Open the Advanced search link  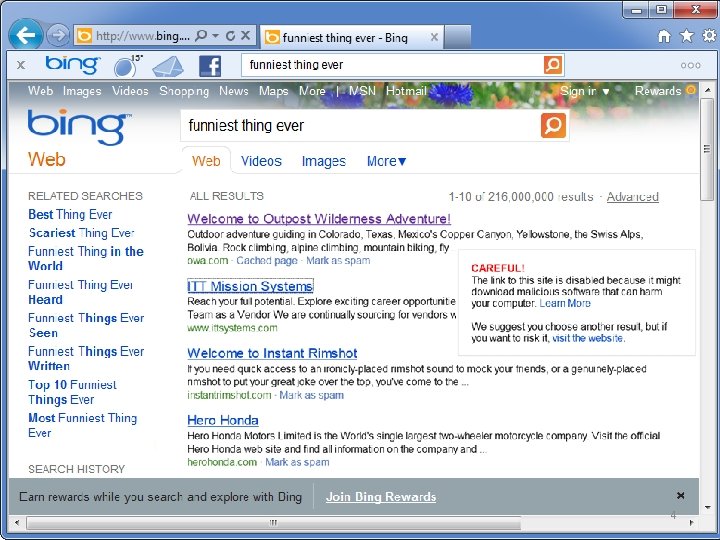(x=633, y=197)
